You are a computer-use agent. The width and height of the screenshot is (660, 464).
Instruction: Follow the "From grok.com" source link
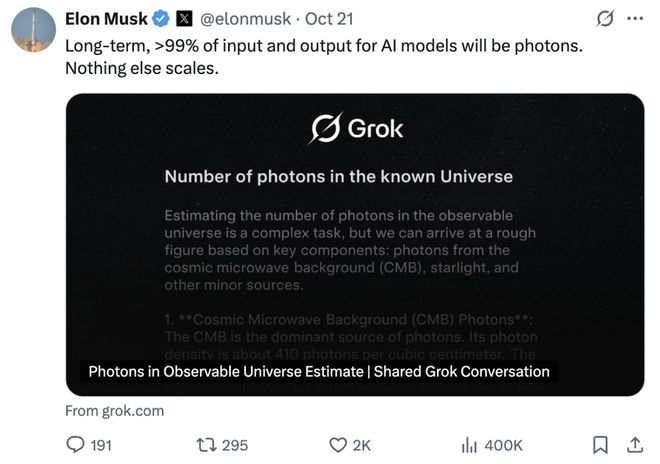tap(114, 411)
